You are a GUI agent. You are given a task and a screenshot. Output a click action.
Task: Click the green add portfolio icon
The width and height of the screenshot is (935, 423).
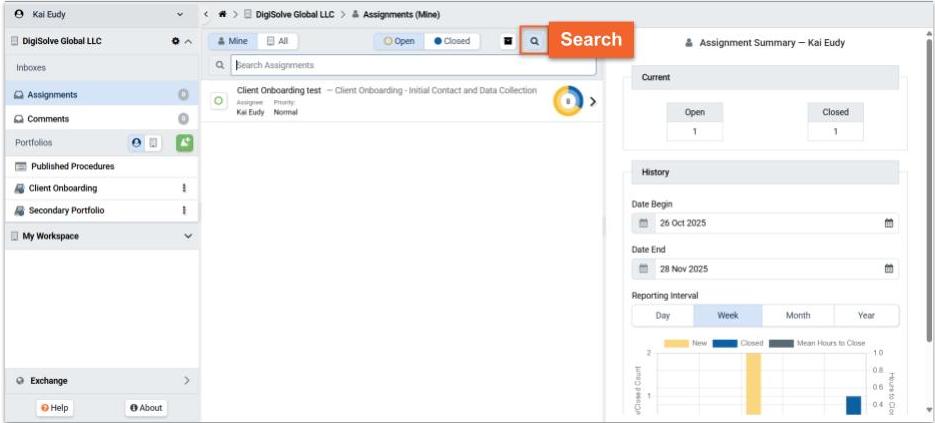[x=184, y=143]
